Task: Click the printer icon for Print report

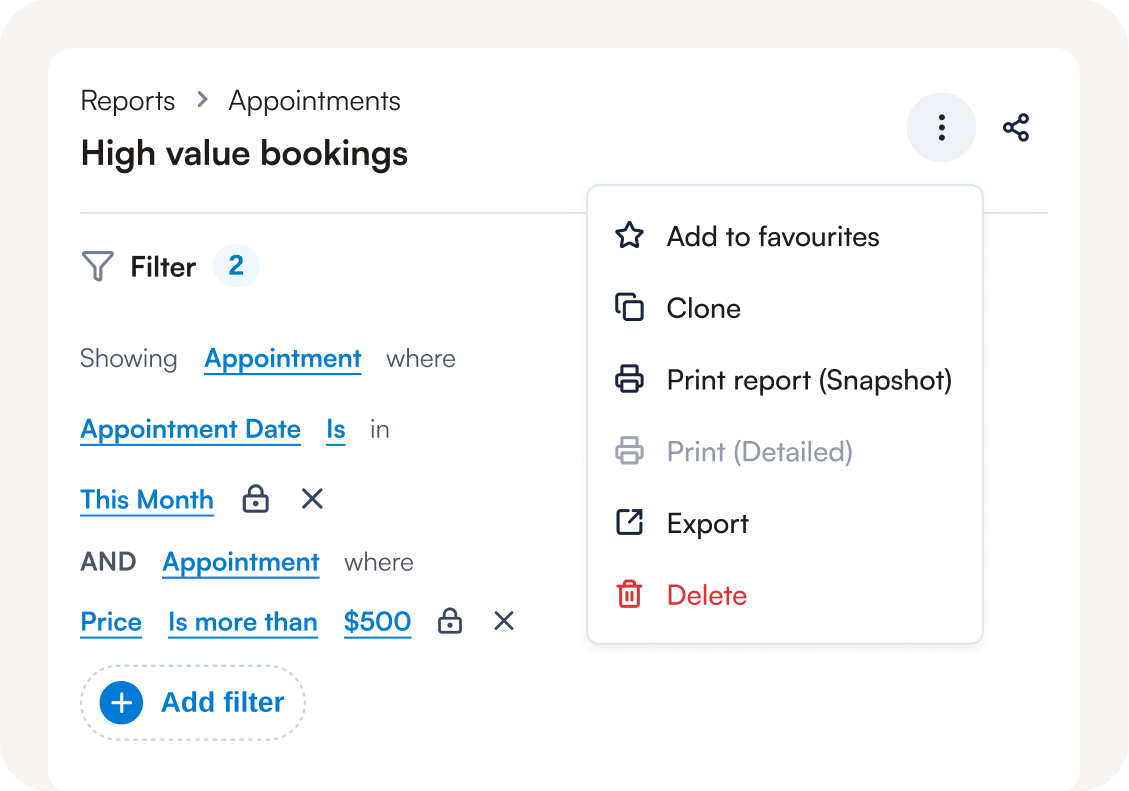Action: [629, 379]
